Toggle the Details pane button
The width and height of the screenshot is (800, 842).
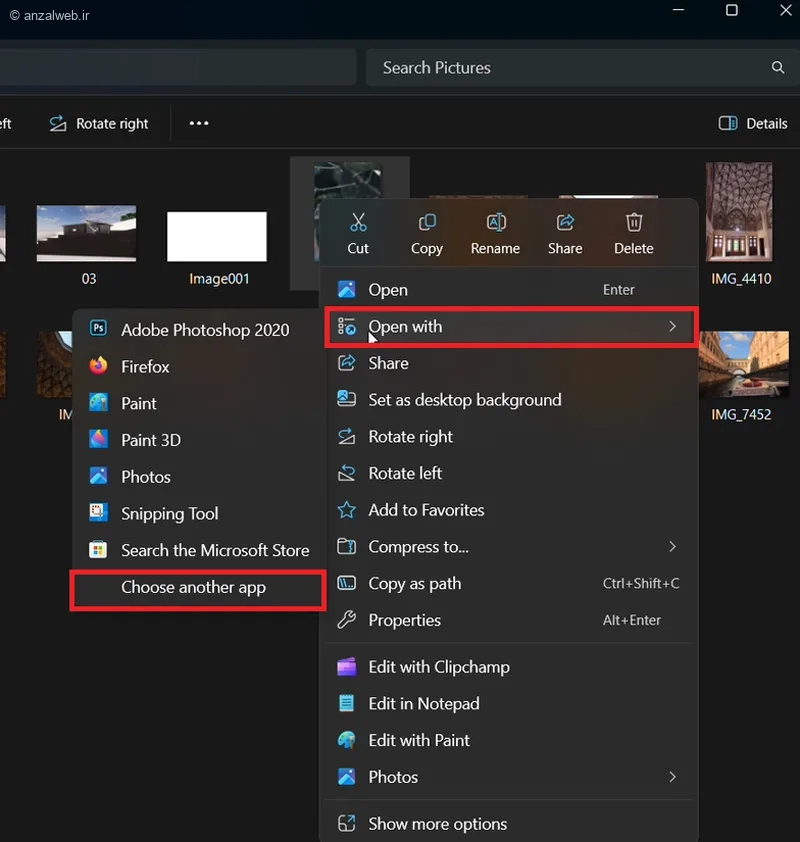point(754,124)
